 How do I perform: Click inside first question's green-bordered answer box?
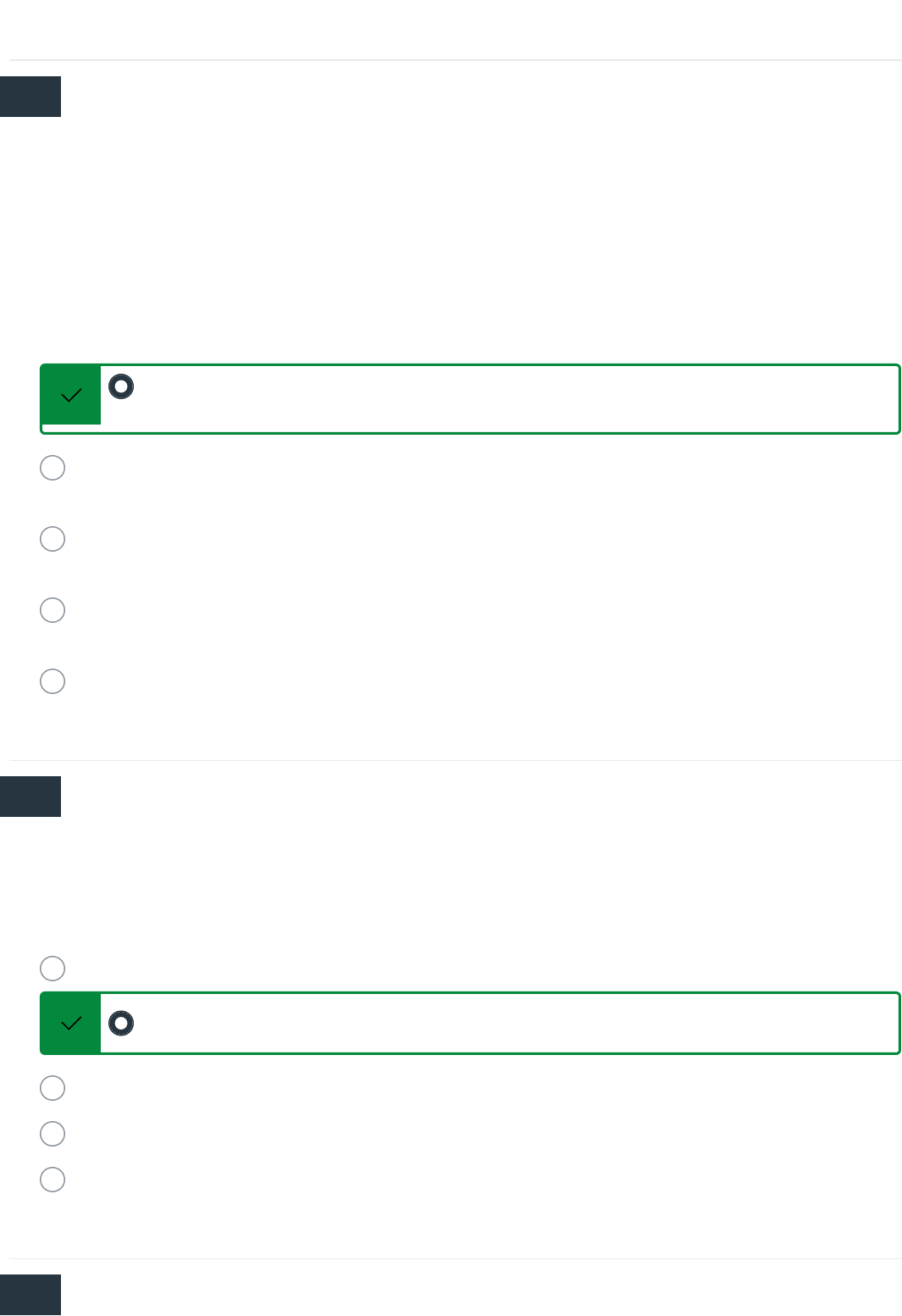(x=508, y=399)
